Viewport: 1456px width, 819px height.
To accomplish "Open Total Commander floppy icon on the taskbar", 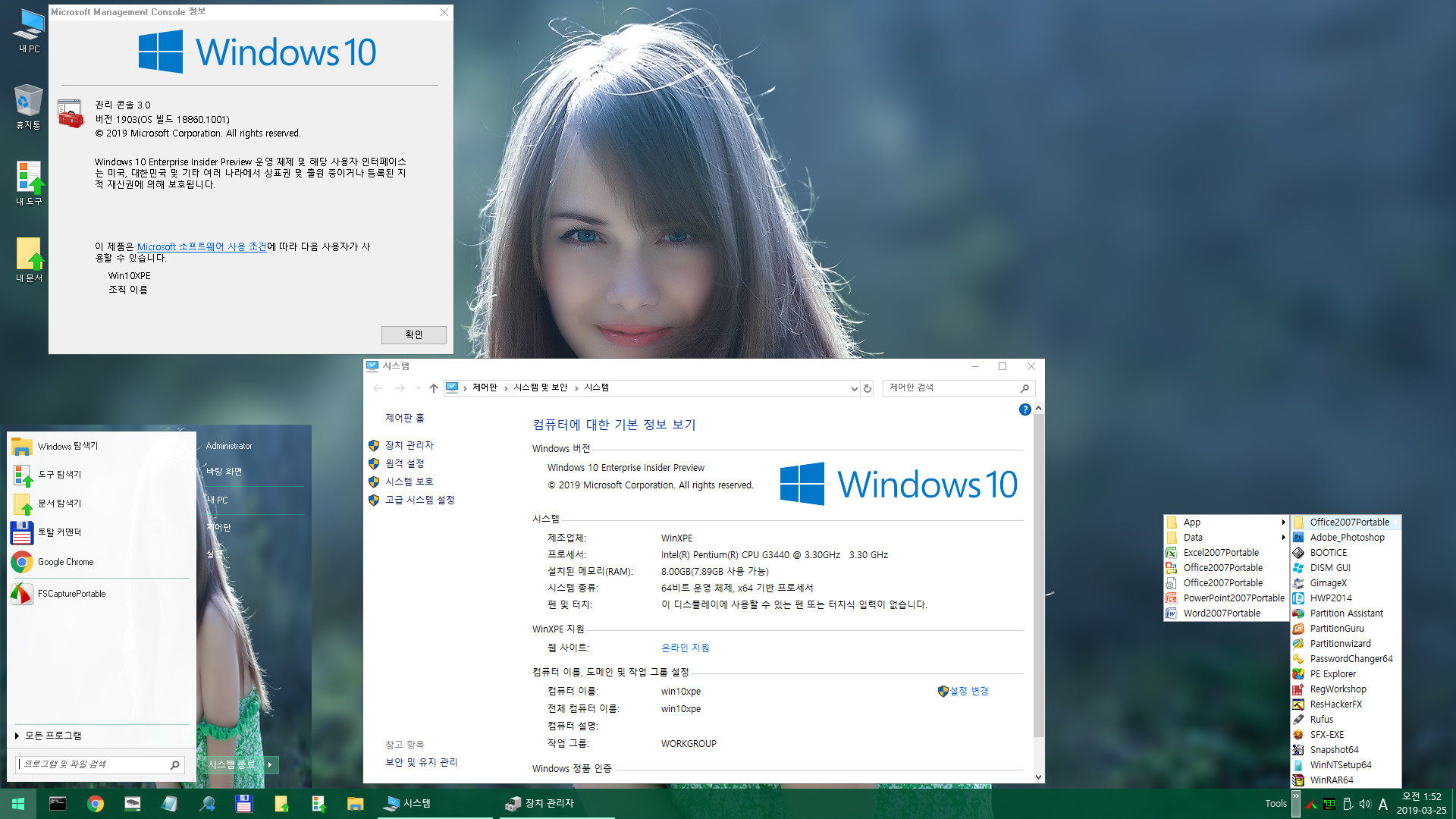I will coord(243,804).
